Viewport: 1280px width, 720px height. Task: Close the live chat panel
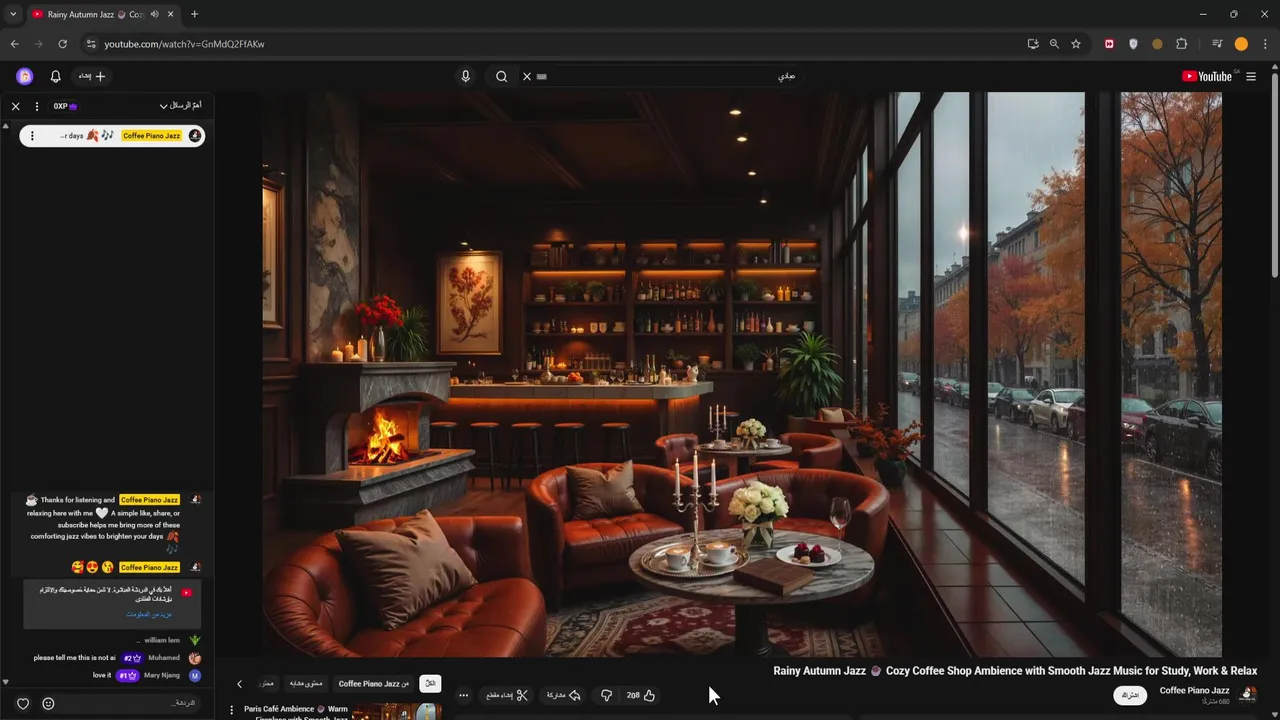(15, 106)
